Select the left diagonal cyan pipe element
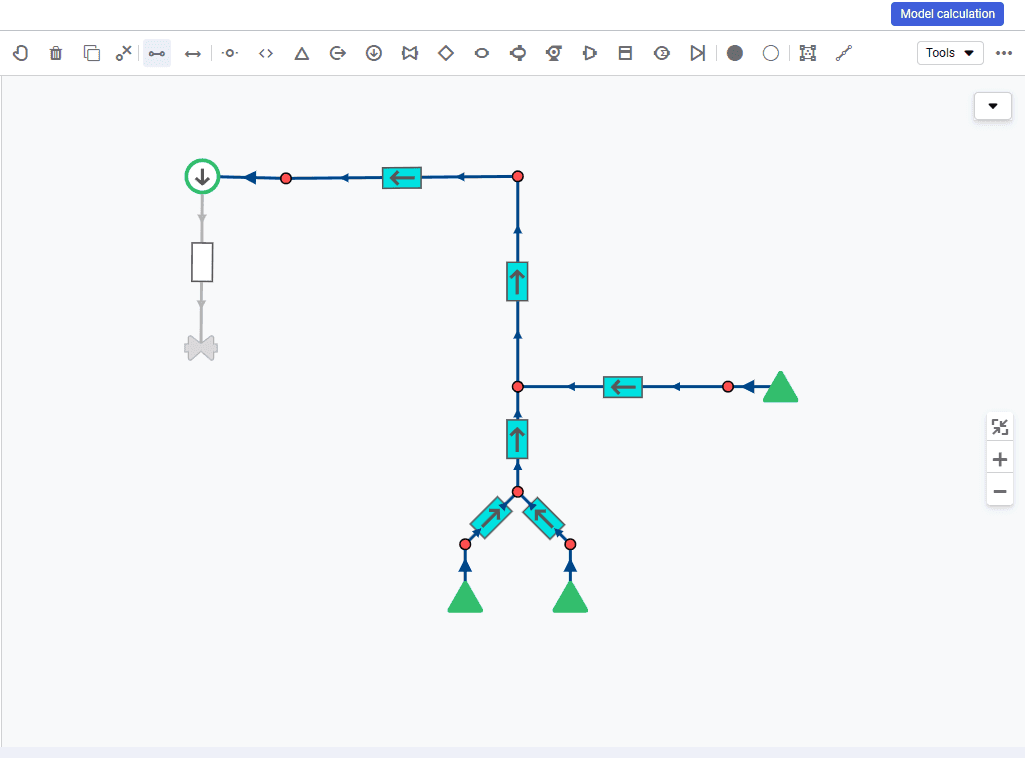Screen dimensions: 1025x758 coord(492,518)
